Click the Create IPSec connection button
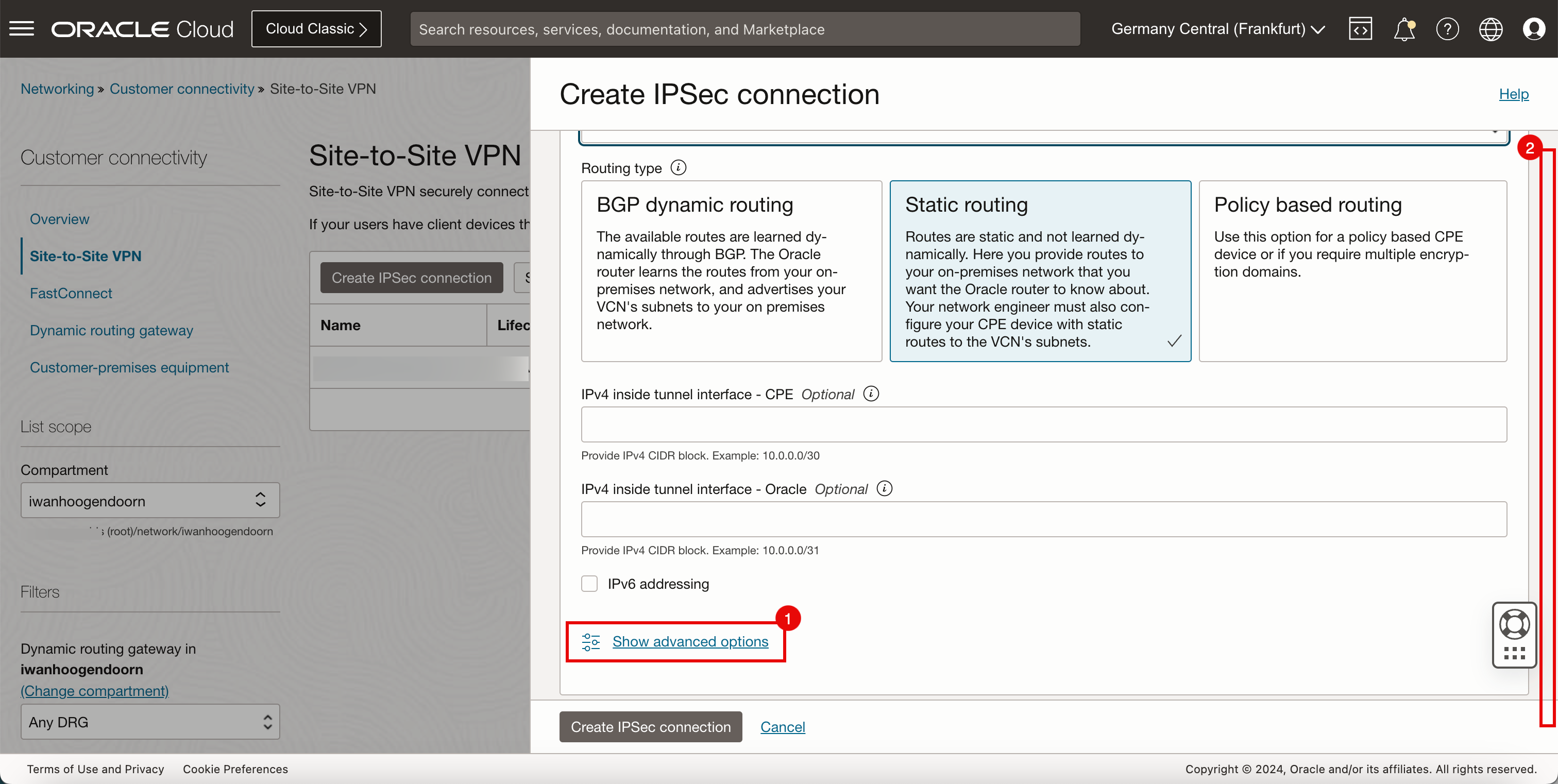1558x784 pixels. click(x=651, y=726)
